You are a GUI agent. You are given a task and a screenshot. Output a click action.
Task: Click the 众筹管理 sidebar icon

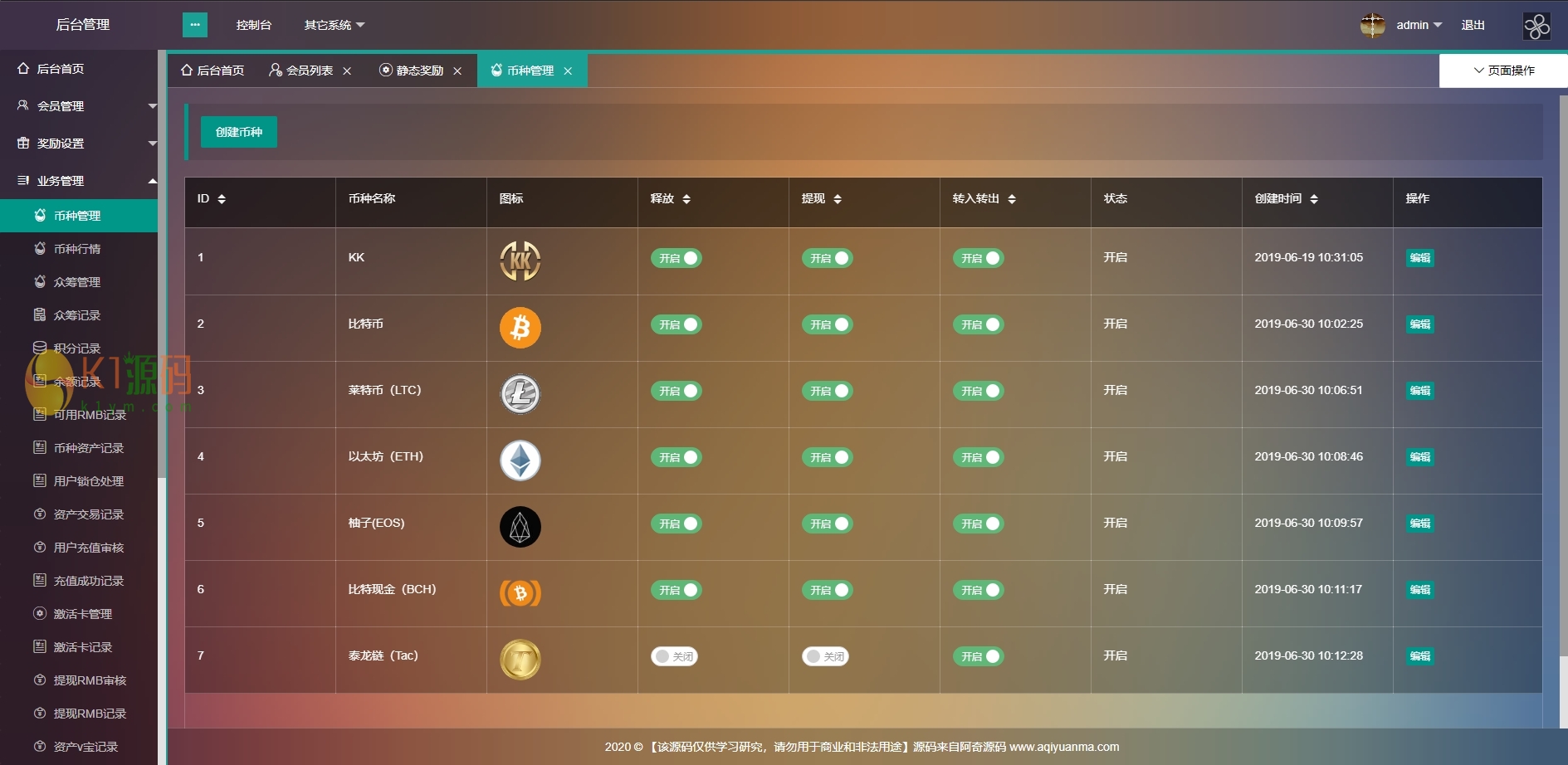click(40, 281)
